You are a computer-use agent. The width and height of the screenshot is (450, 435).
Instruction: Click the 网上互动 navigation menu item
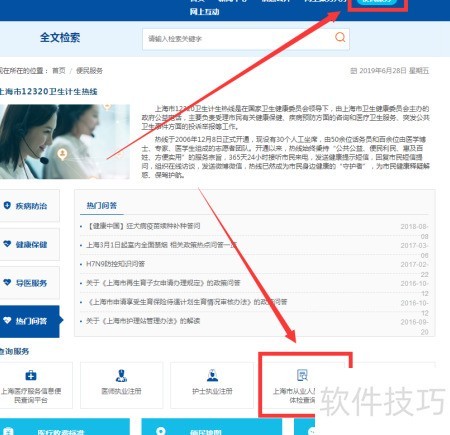[204, 12]
